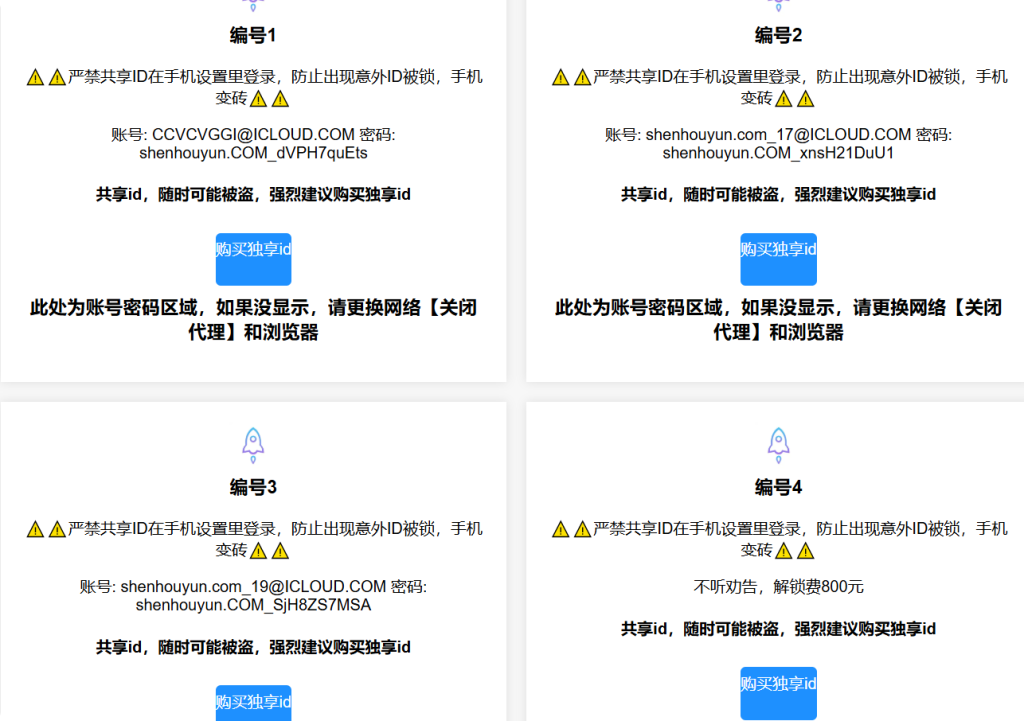Click the rocket icon above 编号3

pos(252,441)
